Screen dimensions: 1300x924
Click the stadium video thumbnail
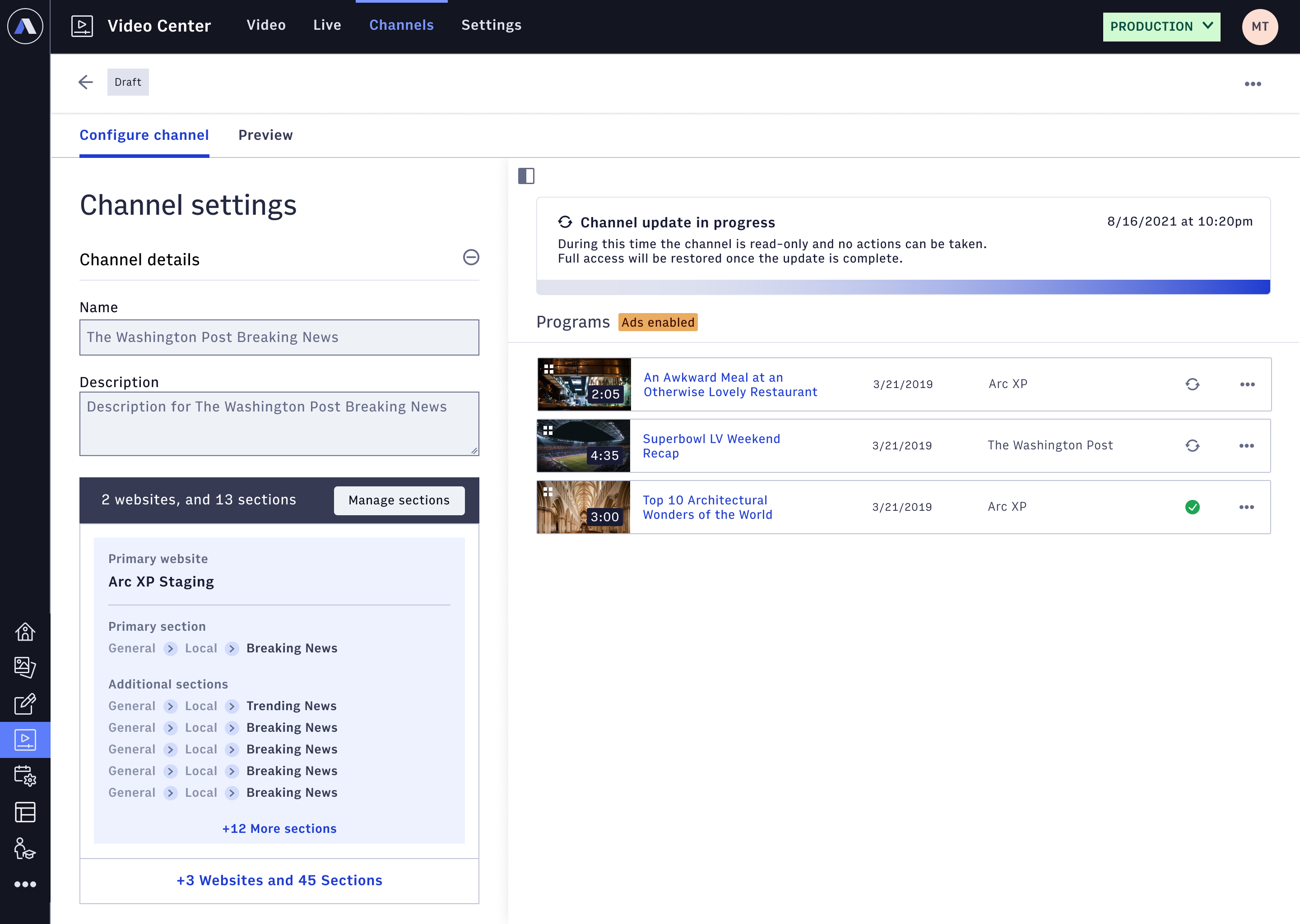[583, 445]
